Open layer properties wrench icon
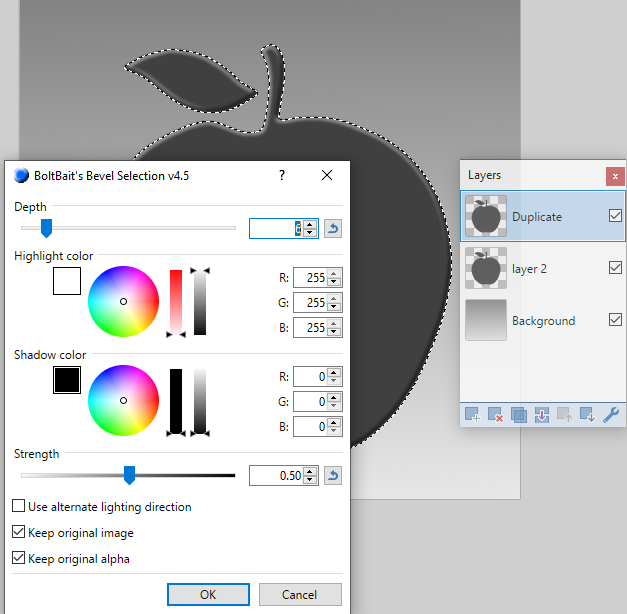Screen dimensions: 627x614 611,415
